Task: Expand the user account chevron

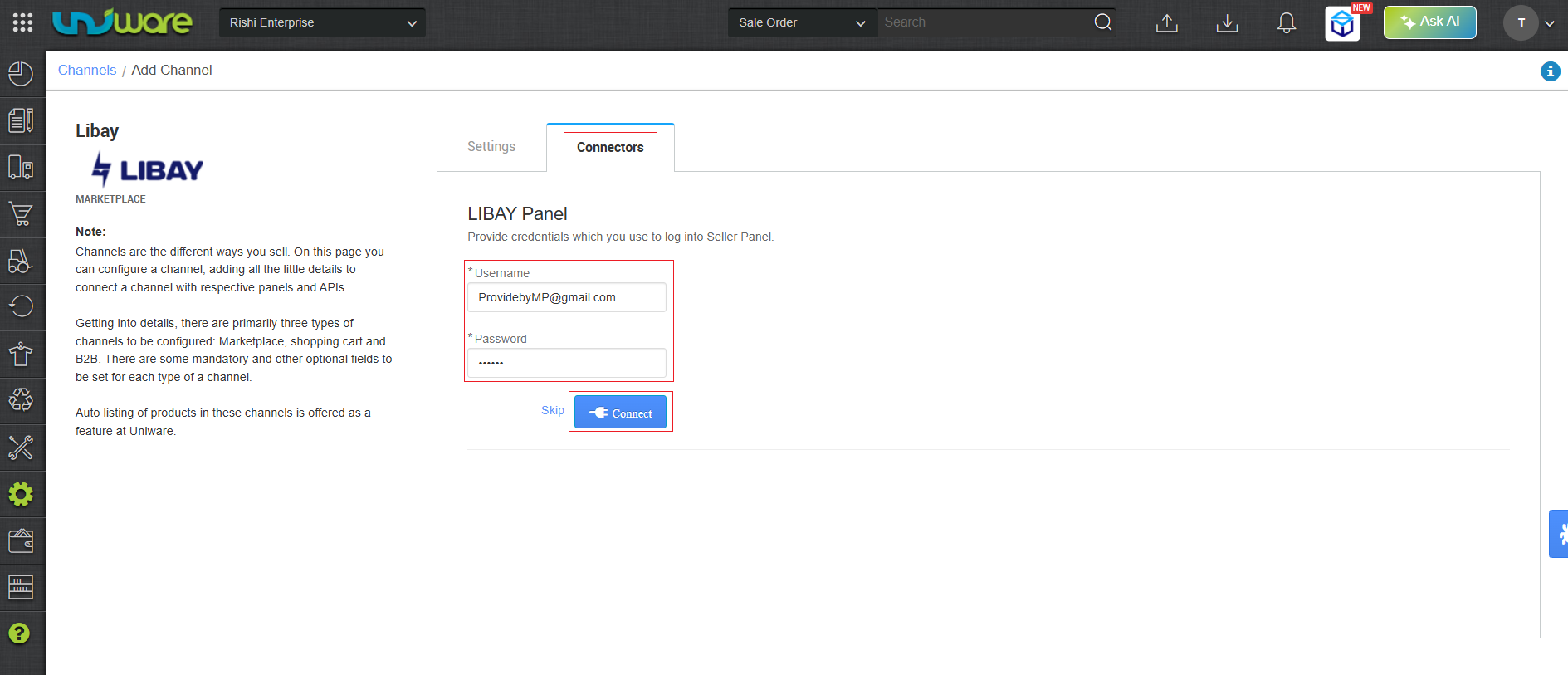Action: (x=1550, y=23)
